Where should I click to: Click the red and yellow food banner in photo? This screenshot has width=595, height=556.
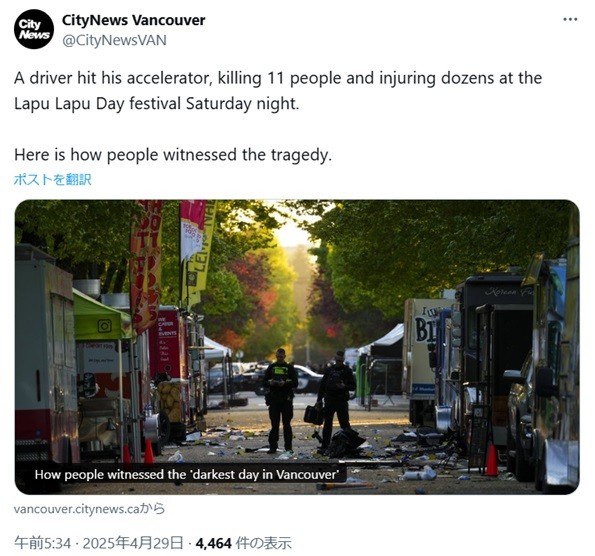click(x=146, y=266)
